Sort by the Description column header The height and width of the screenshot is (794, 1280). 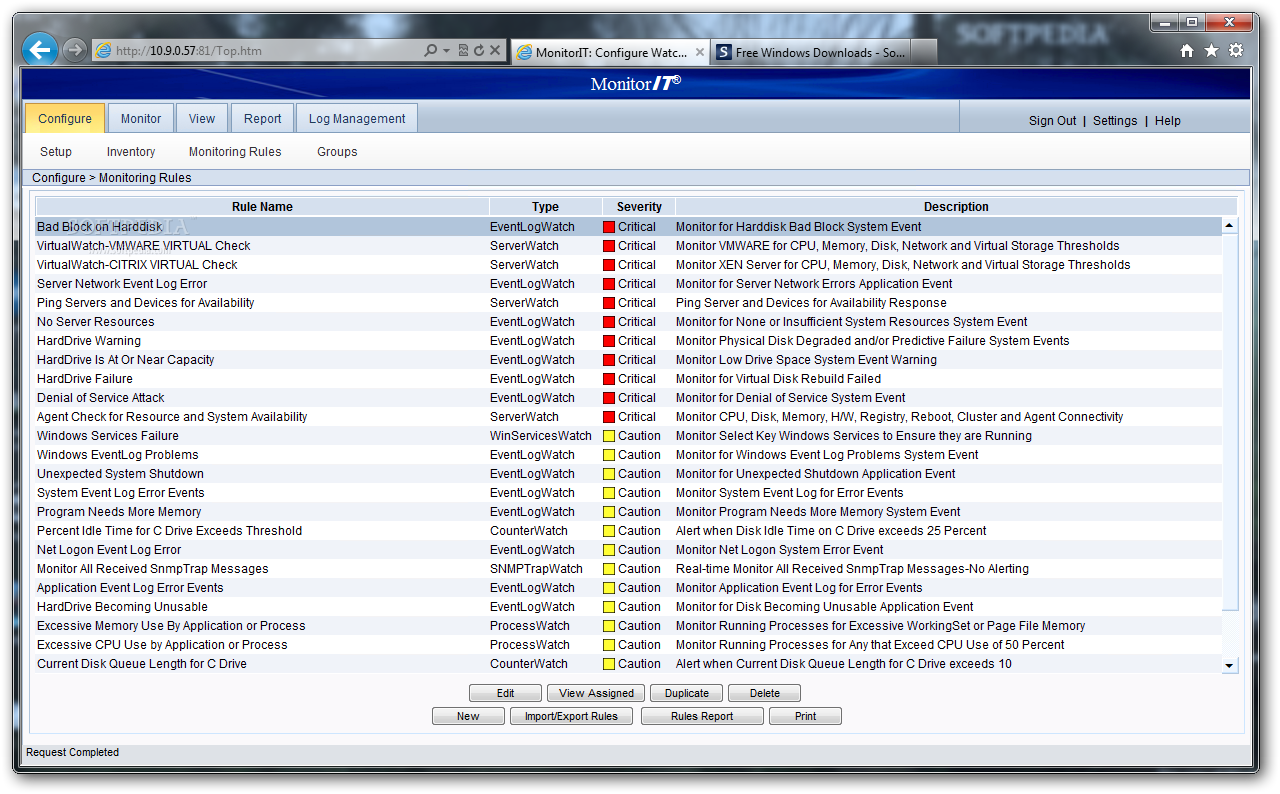956,207
